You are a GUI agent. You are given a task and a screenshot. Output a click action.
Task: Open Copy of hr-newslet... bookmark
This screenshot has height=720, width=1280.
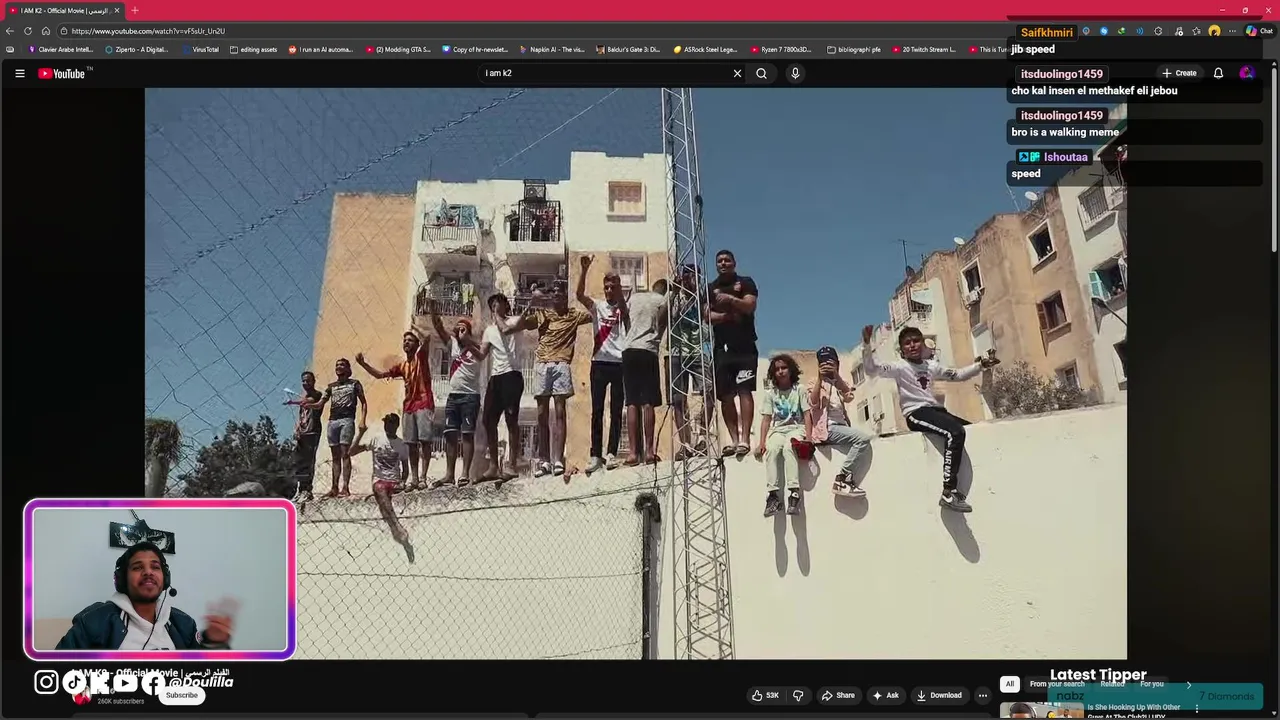click(475, 49)
